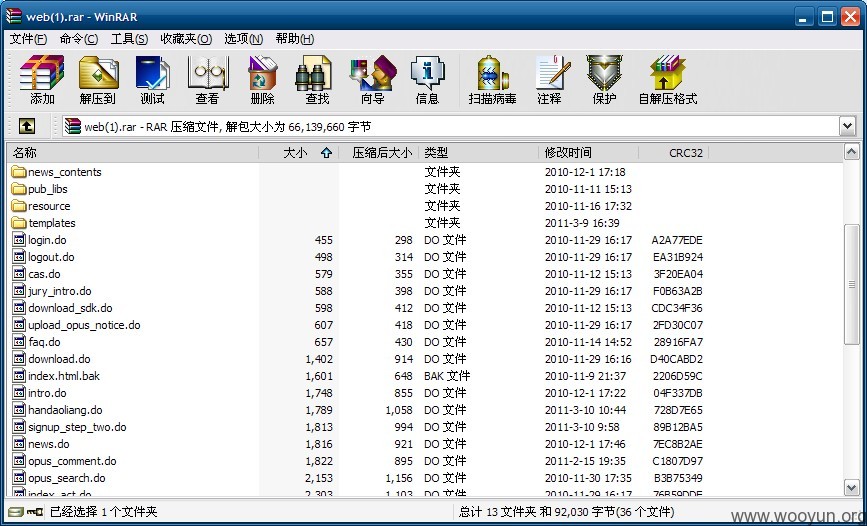Sort by 压缩后大小 column header
Image resolution: width=867 pixels, height=526 pixels.
click(x=379, y=153)
